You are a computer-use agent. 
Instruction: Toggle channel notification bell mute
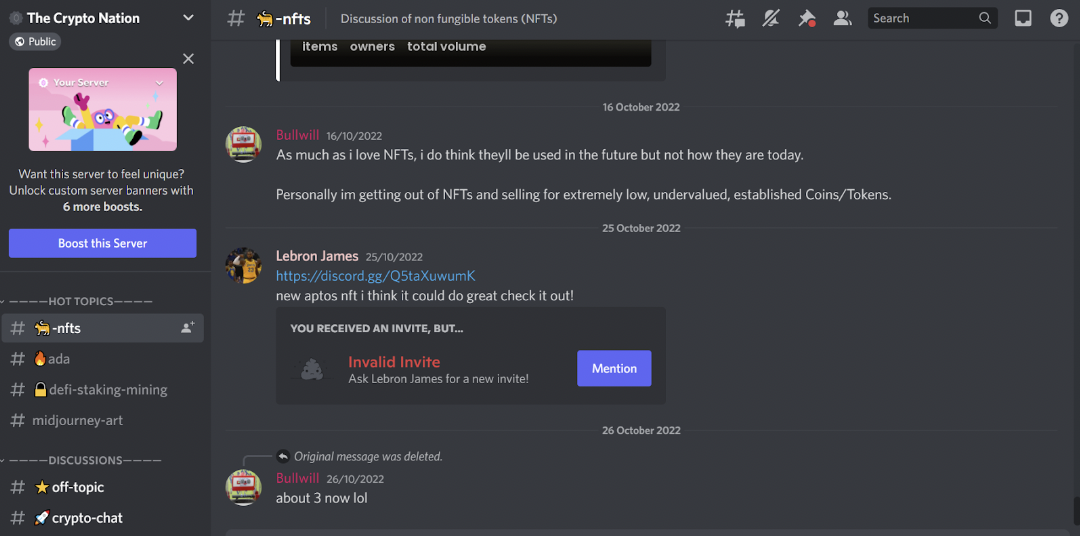point(771,18)
